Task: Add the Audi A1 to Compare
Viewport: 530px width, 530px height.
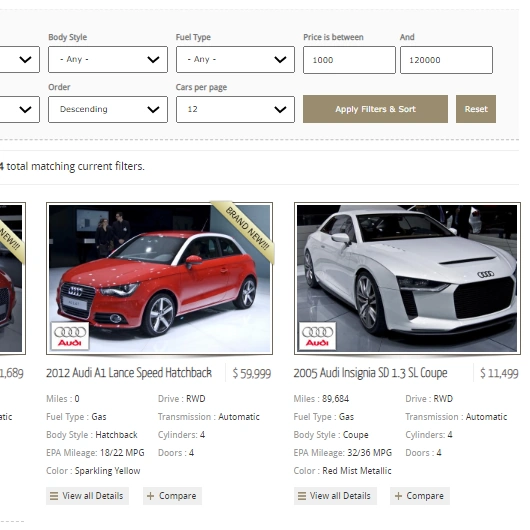Action: 172,496
